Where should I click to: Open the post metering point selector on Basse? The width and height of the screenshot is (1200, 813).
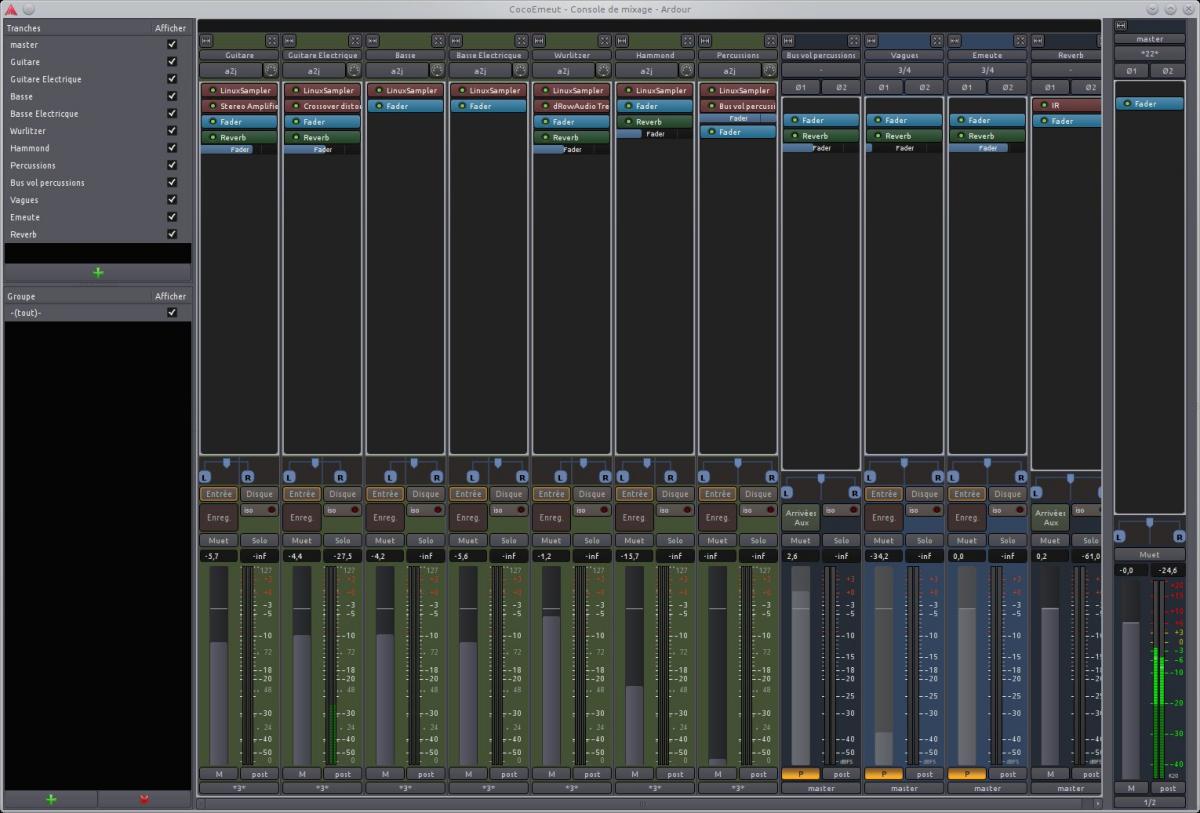pyautogui.click(x=426, y=774)
